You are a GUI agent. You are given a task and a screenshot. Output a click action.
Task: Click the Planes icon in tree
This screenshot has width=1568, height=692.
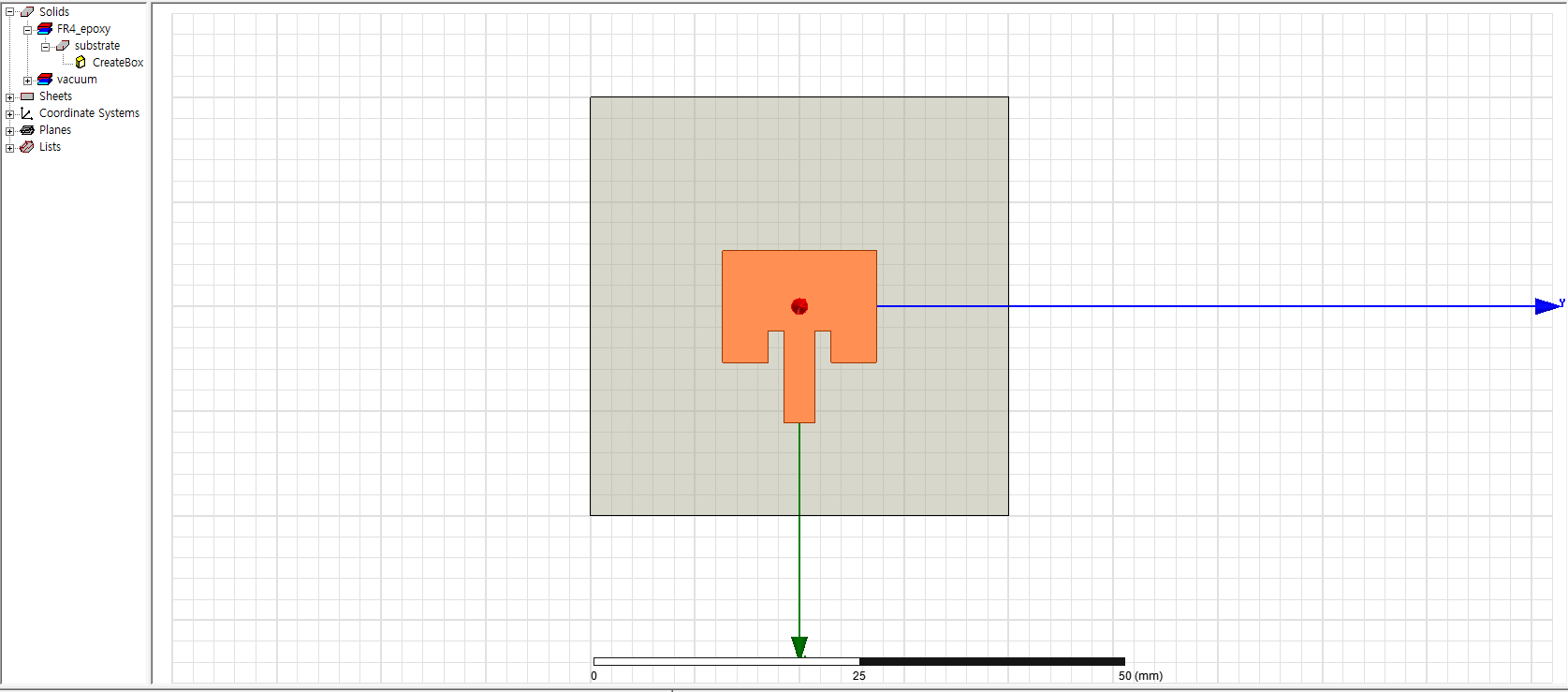27,130
